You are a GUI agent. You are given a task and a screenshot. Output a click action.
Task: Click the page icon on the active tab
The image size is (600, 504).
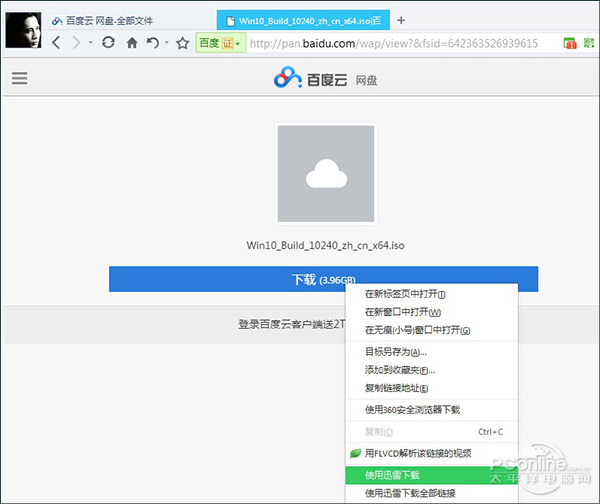pos(230,21)
